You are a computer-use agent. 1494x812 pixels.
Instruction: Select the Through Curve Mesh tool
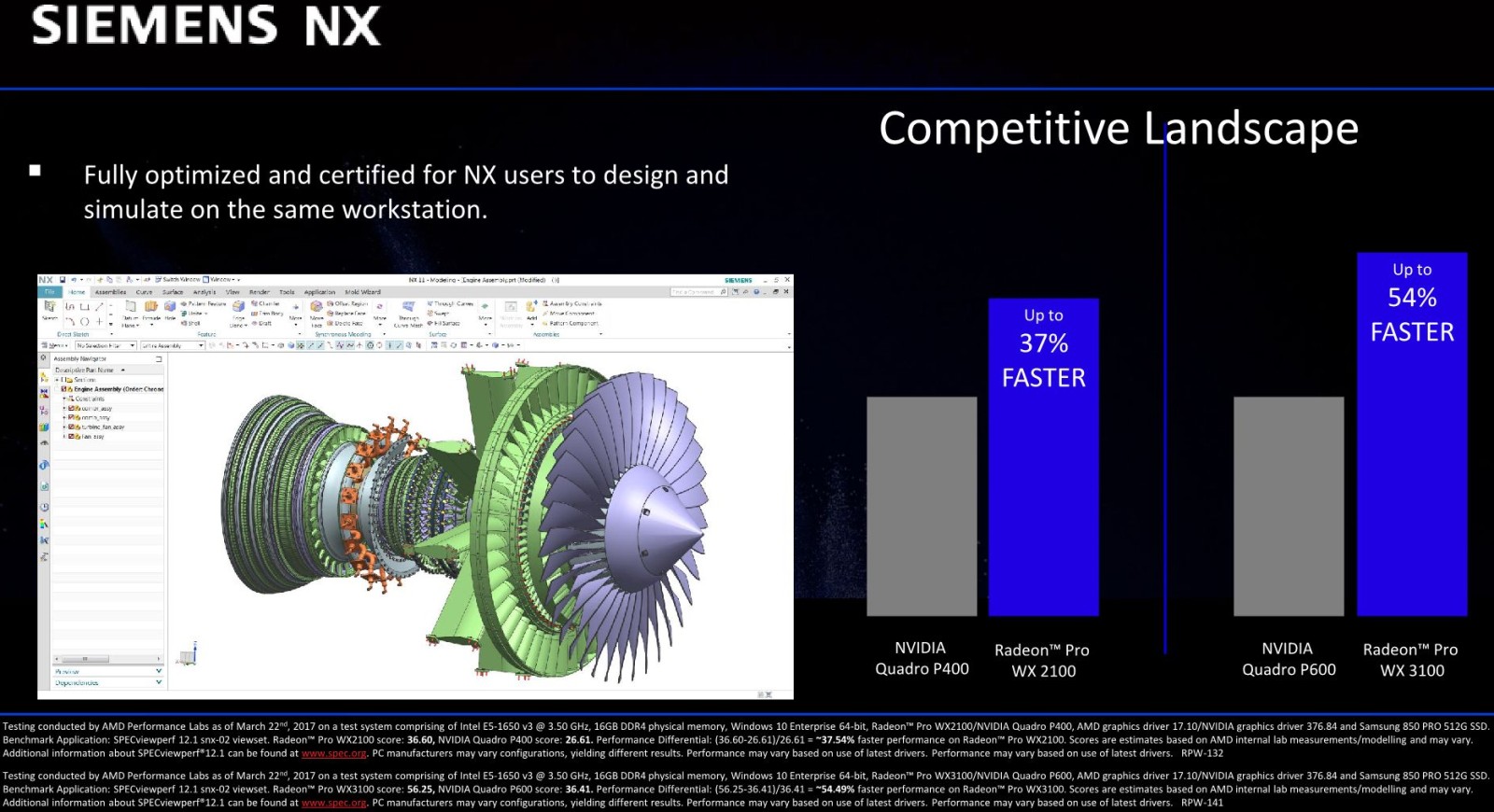[408, 312]
